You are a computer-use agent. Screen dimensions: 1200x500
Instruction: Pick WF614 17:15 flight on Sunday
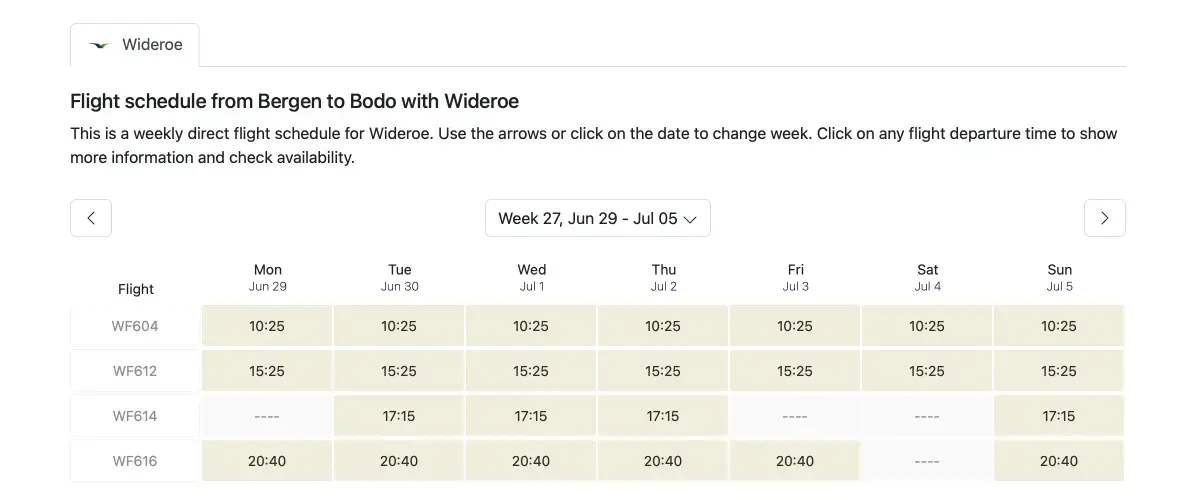pyautogui.click(x=1059, y=416)
